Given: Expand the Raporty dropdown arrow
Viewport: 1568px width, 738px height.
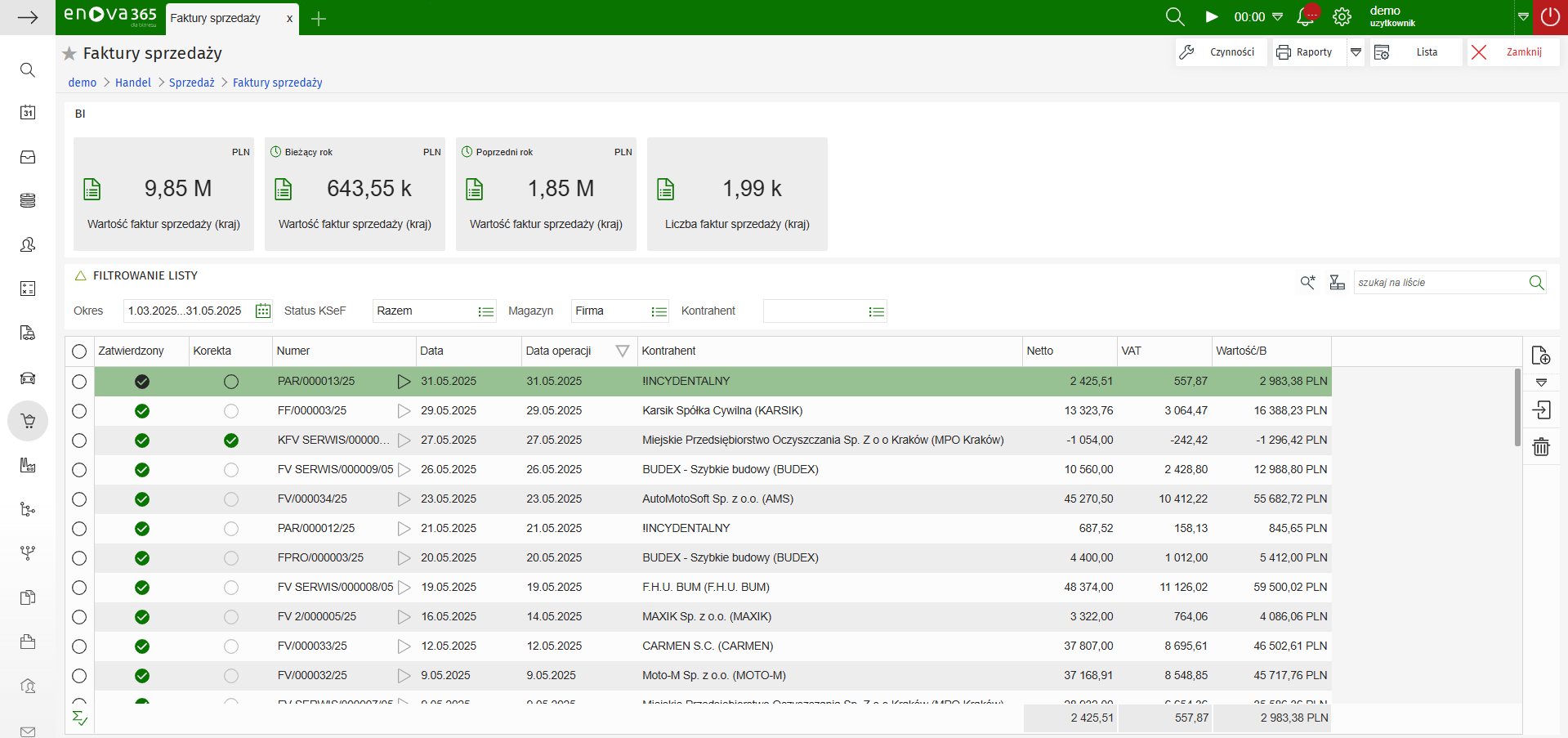Looking at the screenshot, I should (1356, 52).
